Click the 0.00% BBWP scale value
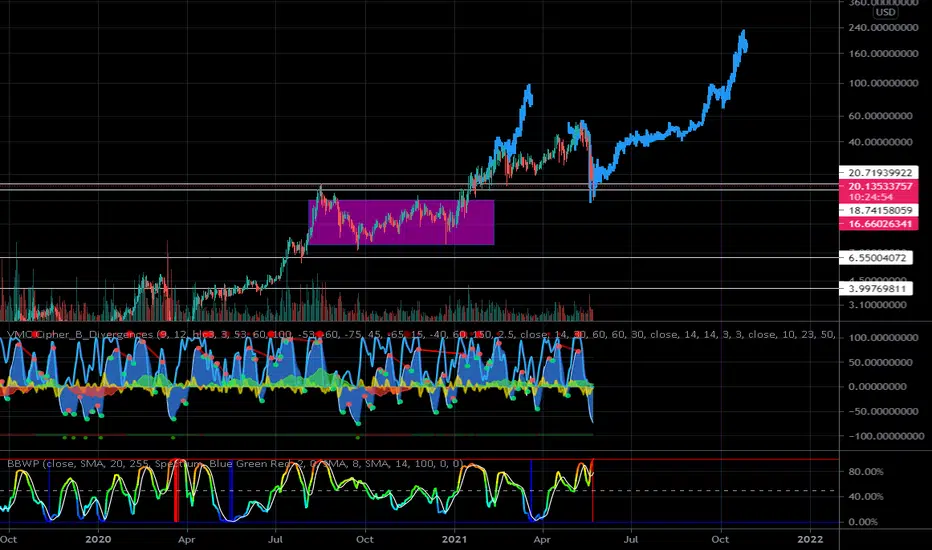Image resolution: width=932 pixels, height=550 pixels. coord(863,522)
